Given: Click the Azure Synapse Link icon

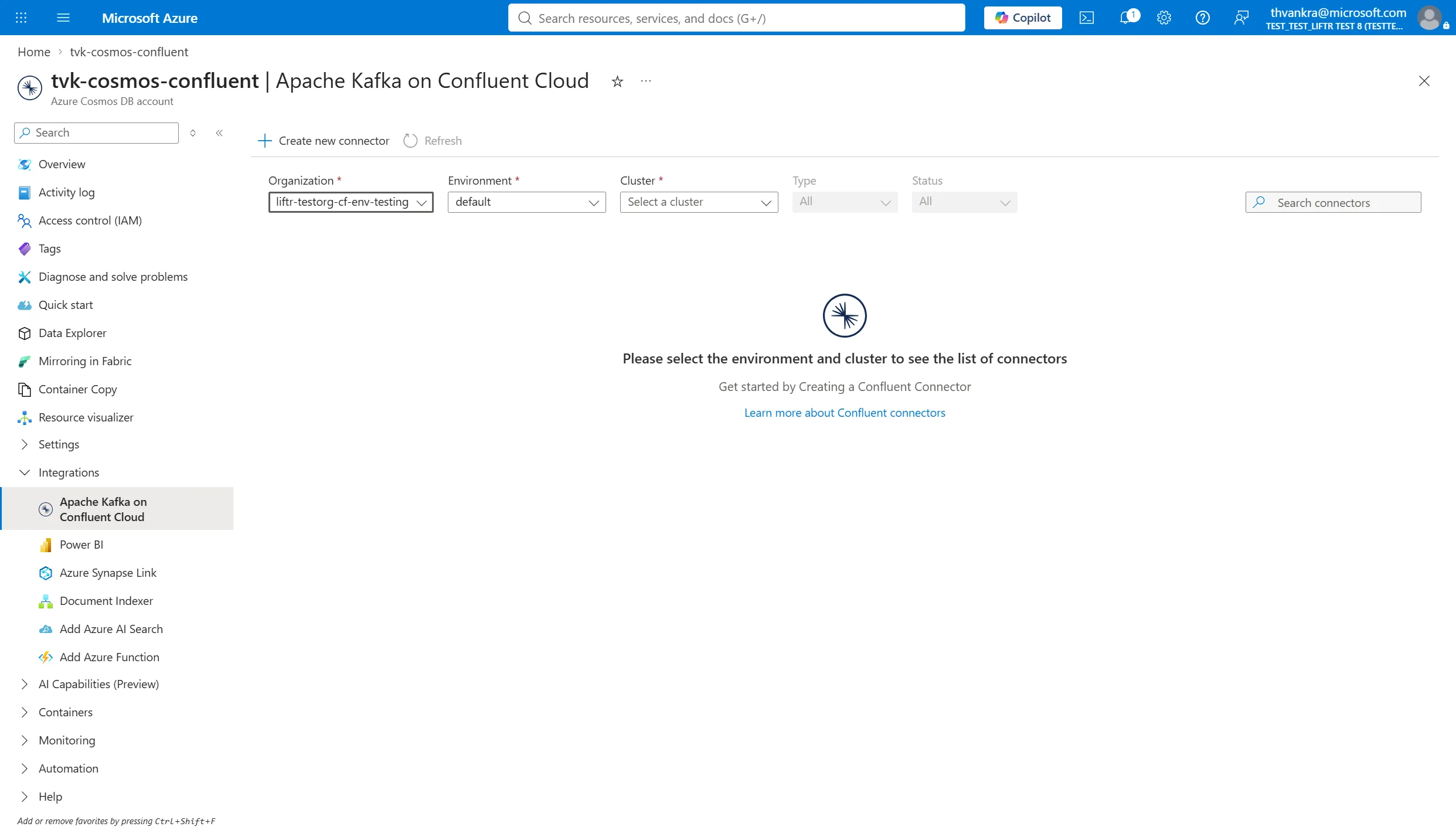Looking at the screenshot, I should [x=46, y=573].
